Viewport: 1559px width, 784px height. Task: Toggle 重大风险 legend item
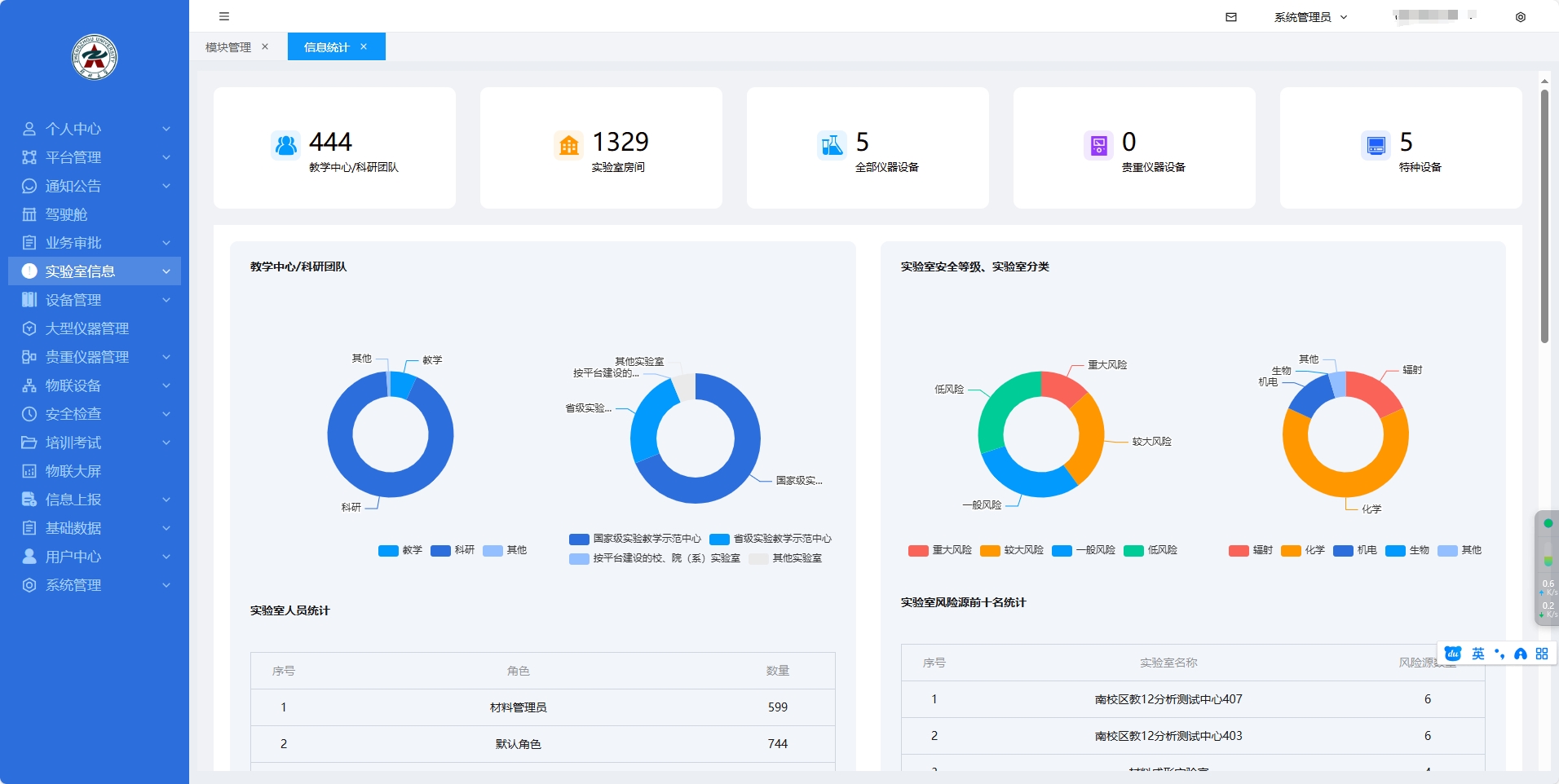click(940, 550)
